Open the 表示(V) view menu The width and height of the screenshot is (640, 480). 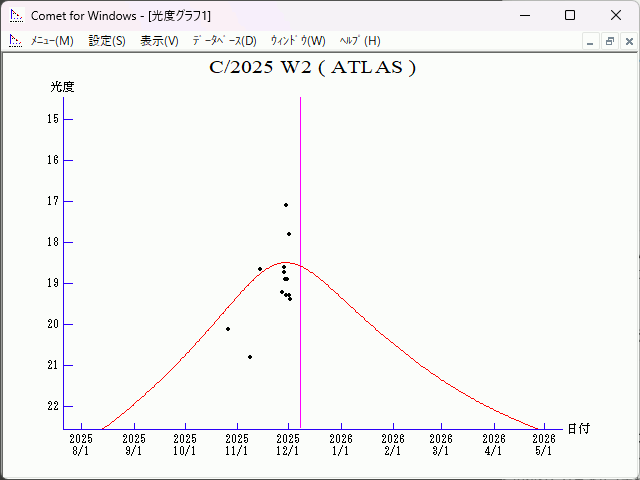(159, 41)
